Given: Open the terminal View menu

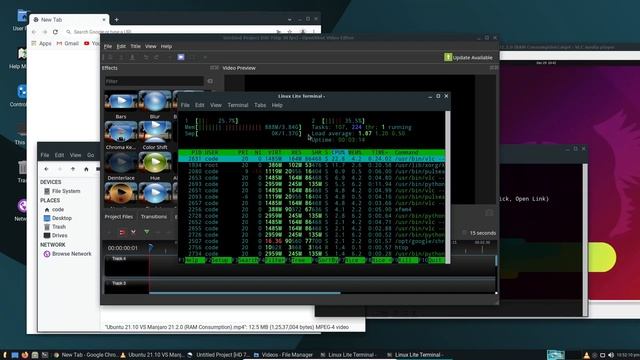Looking at the screenshot, I should 216,105.
